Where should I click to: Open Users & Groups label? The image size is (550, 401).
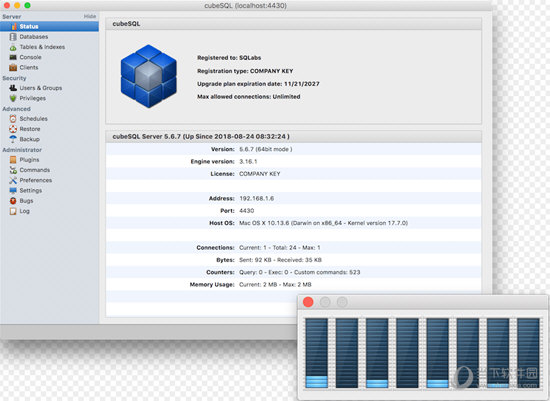tap(41, 88)
